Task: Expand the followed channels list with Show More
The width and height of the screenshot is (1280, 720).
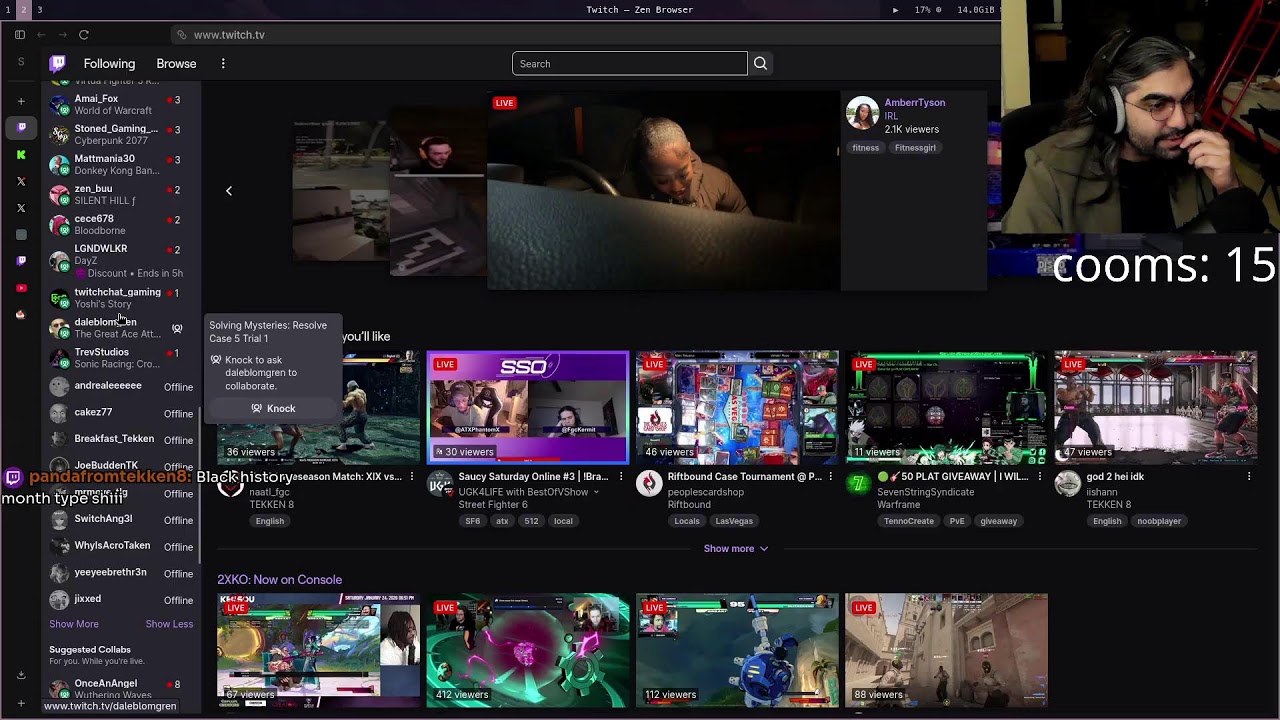Action: (x=74, y=624)
